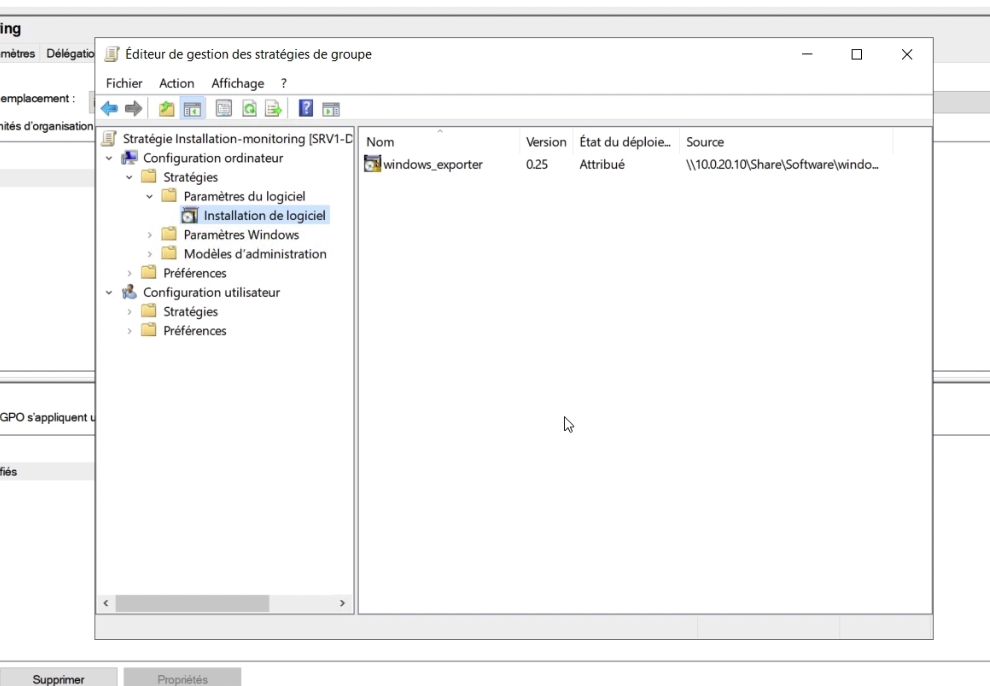Toggle the Action pane toolbar icon
Screen dimensions: 990x686
pyautogui.click(x=331, y=109)
